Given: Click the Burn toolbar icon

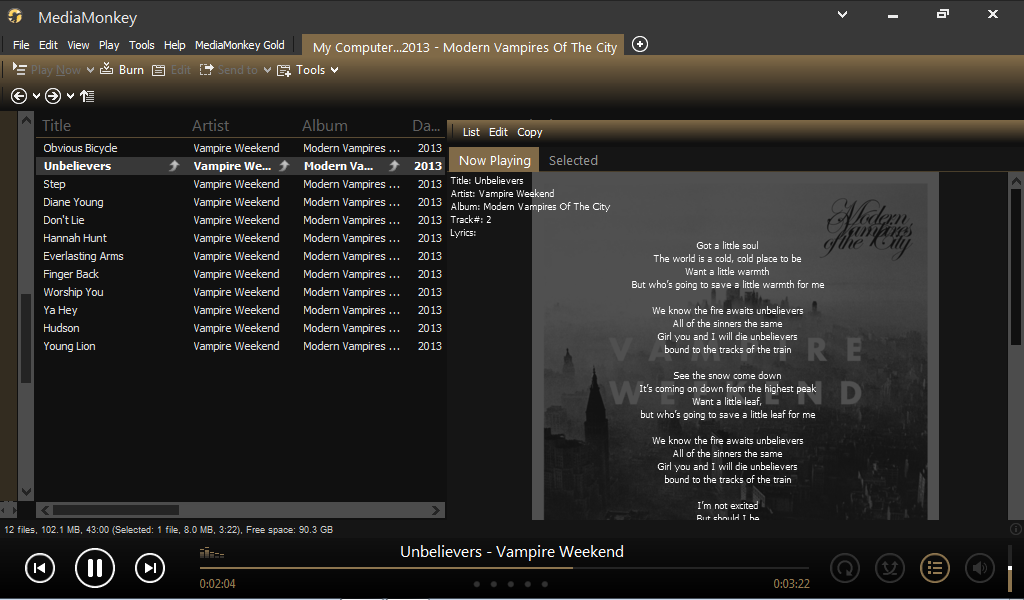Looking at the screenshot, I should (x=106, y=69).
